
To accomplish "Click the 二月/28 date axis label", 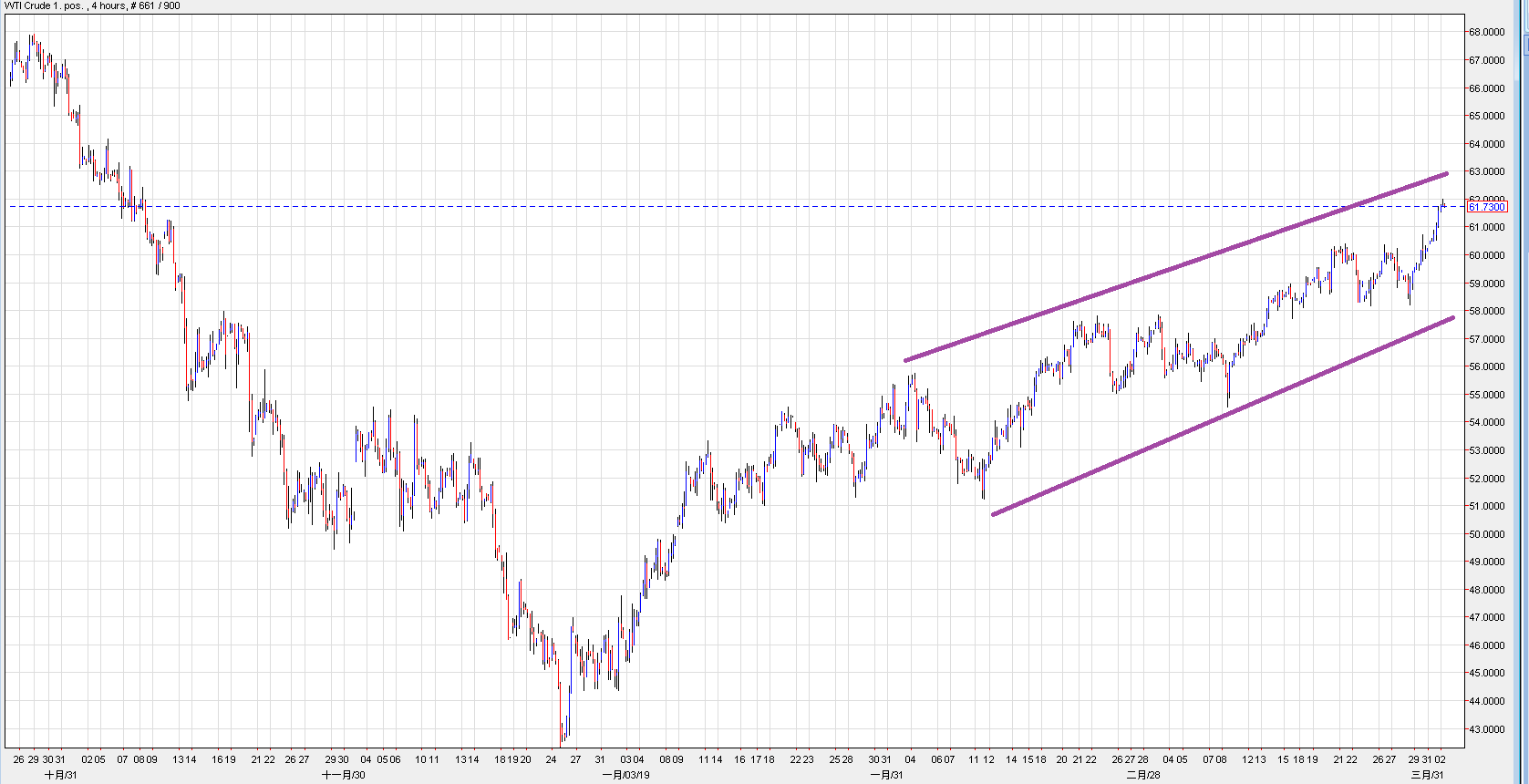I will [x=1143, y=775].
